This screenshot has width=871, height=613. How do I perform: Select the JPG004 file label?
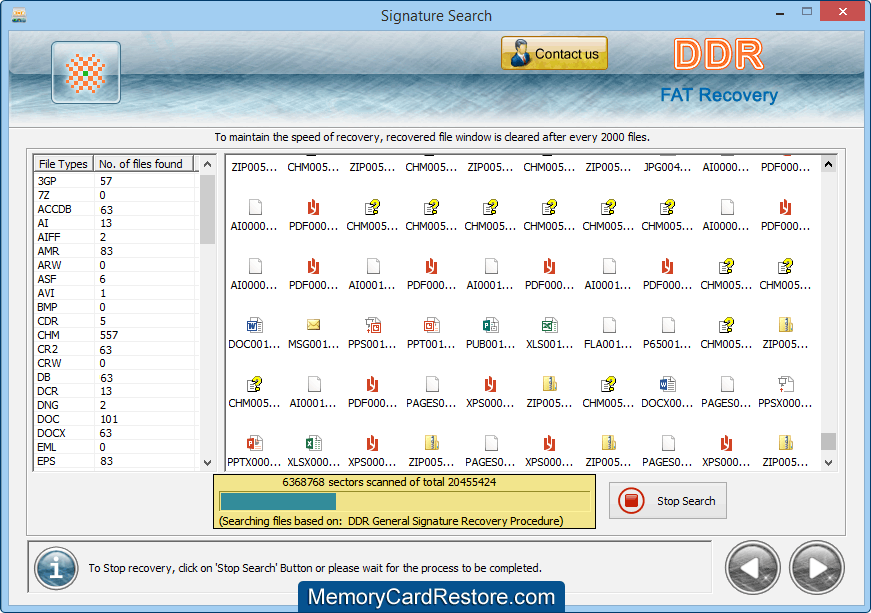click(667, 167)
